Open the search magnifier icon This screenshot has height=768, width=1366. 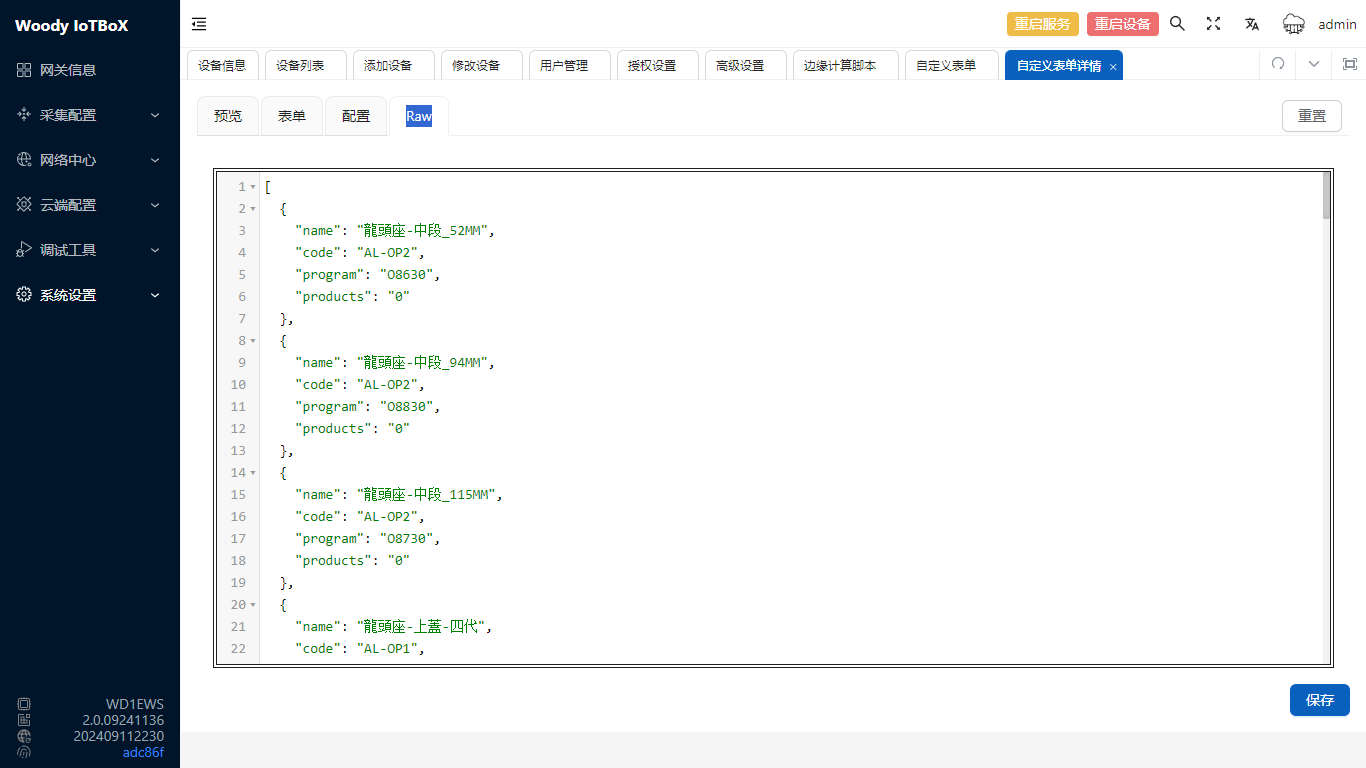(1177, 24)
